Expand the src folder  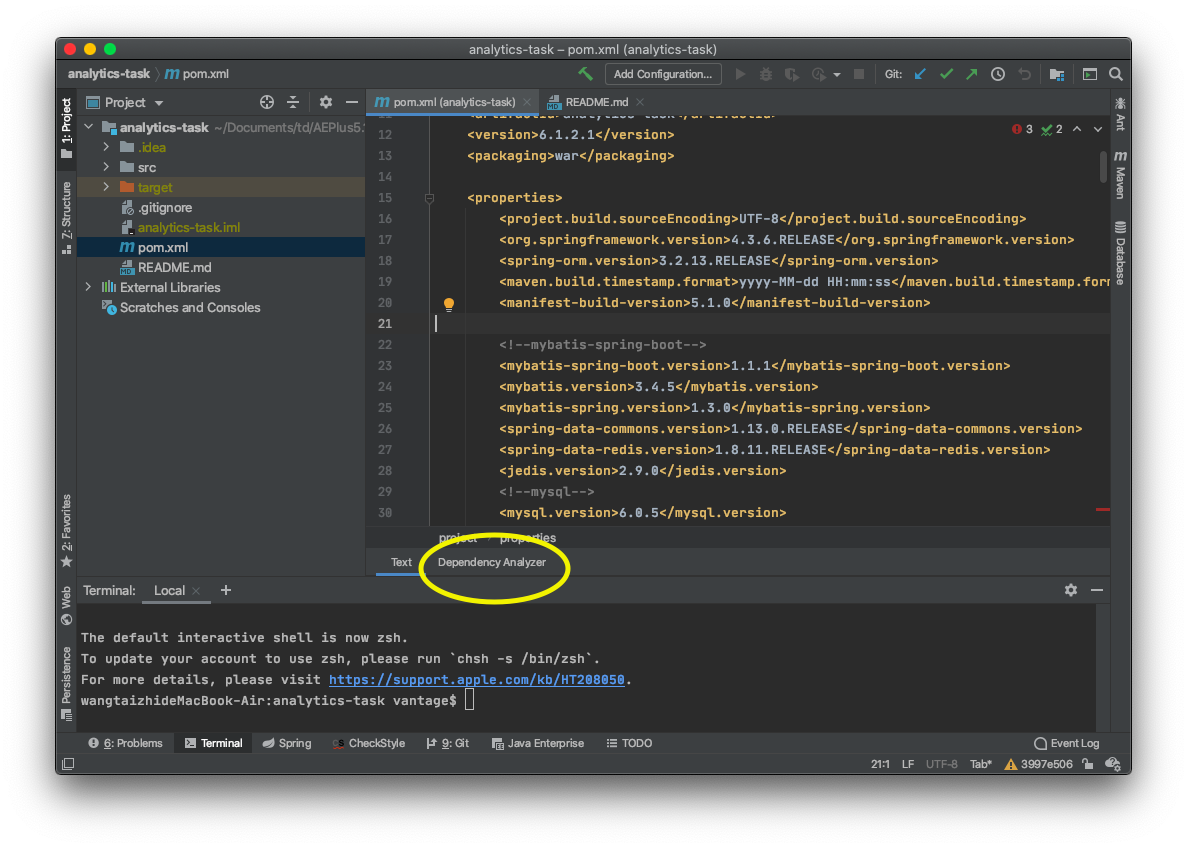[106, 167]
